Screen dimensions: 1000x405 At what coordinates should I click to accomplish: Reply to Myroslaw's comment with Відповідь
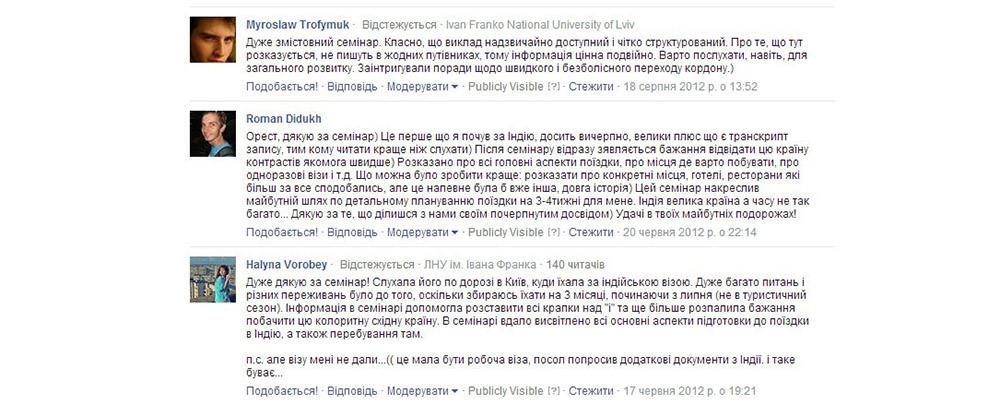352,87
